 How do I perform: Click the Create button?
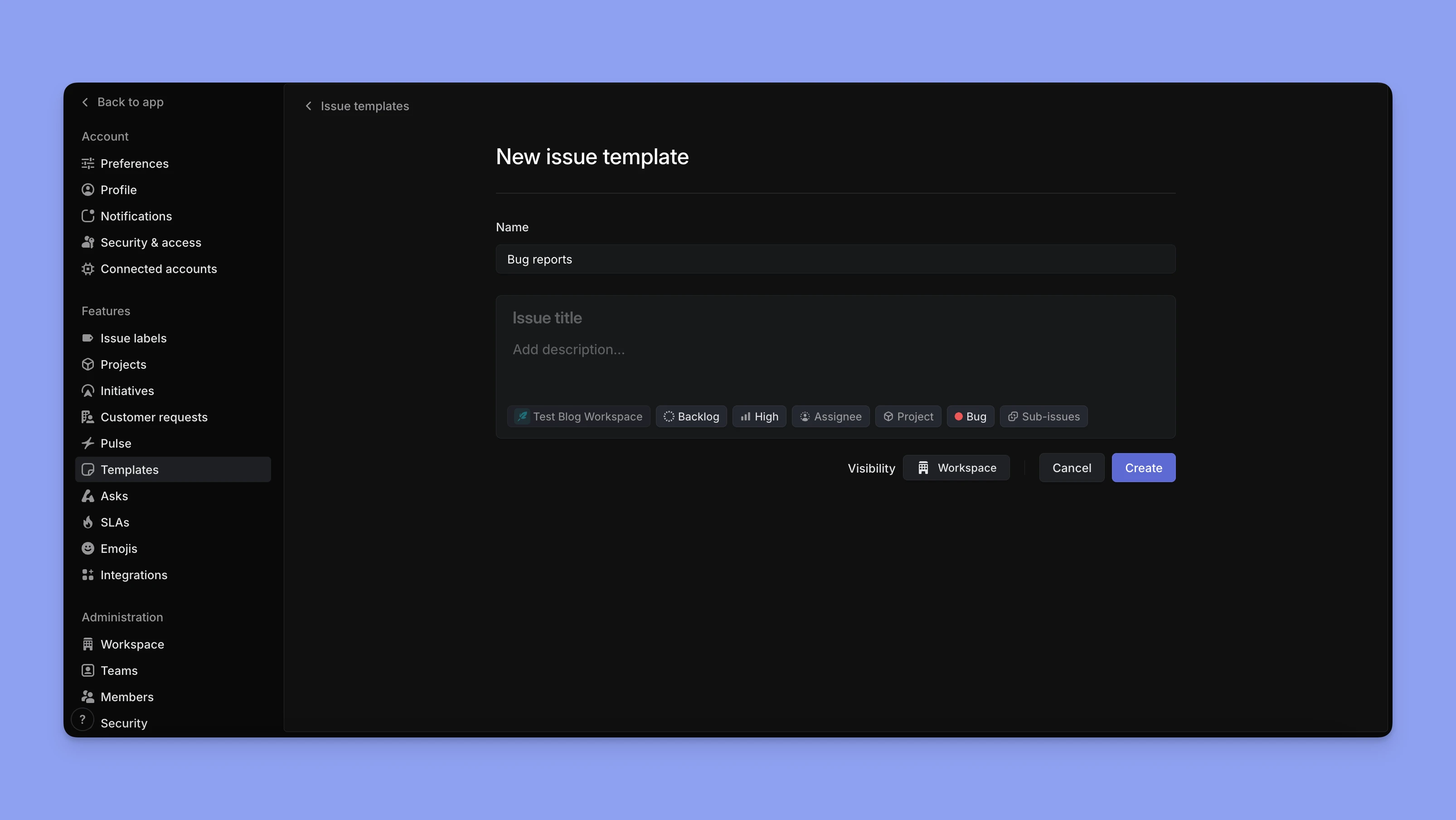click(x=1143, y=467)
